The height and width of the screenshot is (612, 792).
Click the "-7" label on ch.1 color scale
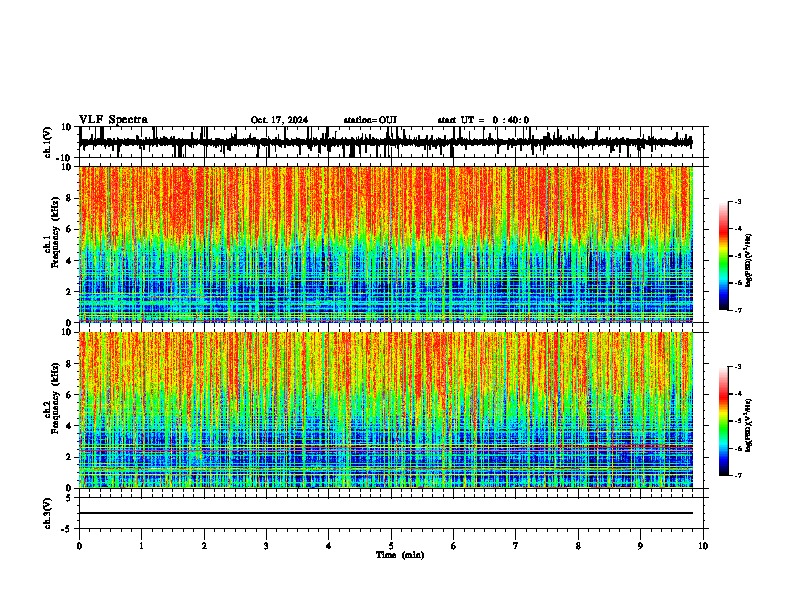pos(738,310)
